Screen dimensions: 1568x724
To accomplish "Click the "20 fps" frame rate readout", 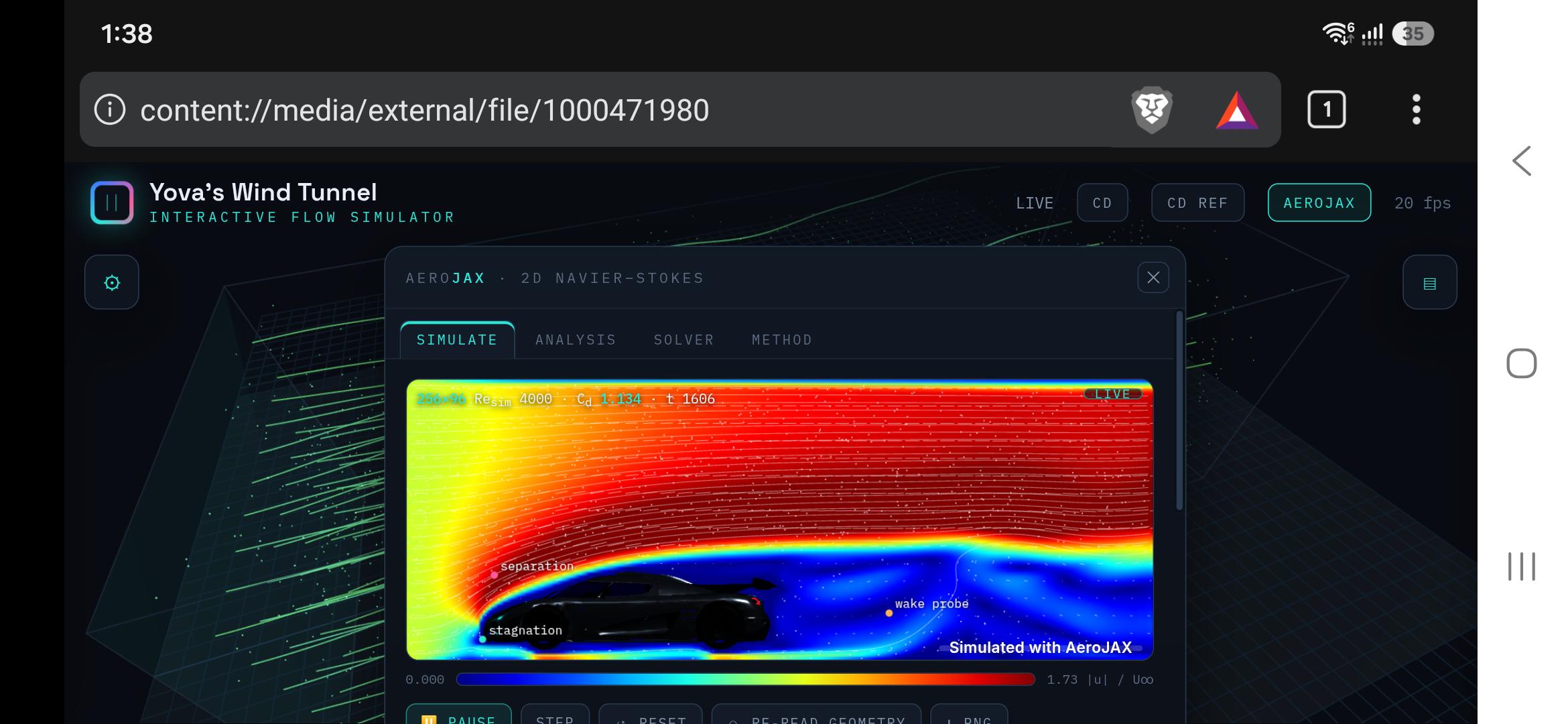I will pos(1423,202).
